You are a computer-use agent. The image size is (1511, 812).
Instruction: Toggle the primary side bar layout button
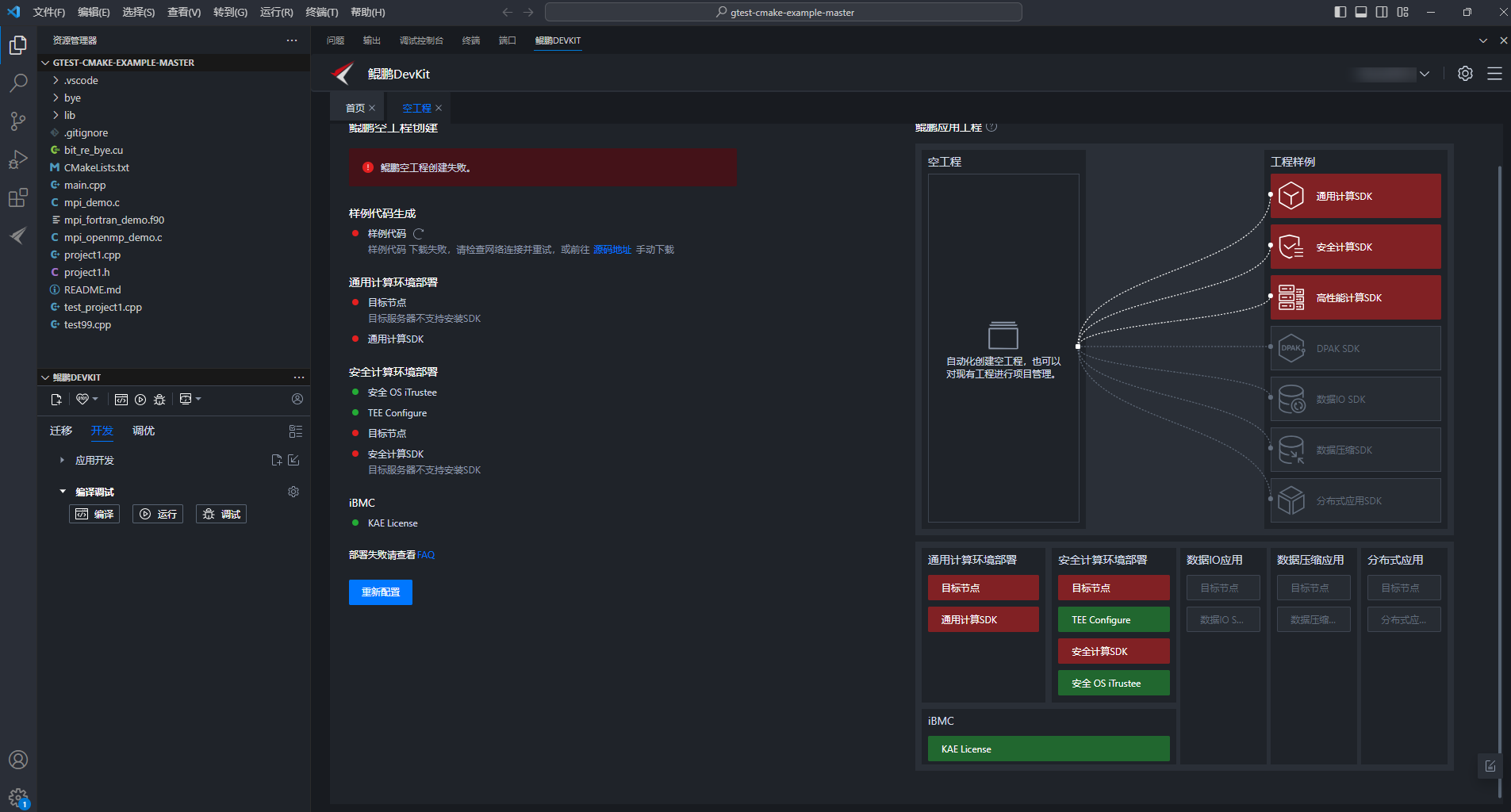click(1340, 12)
